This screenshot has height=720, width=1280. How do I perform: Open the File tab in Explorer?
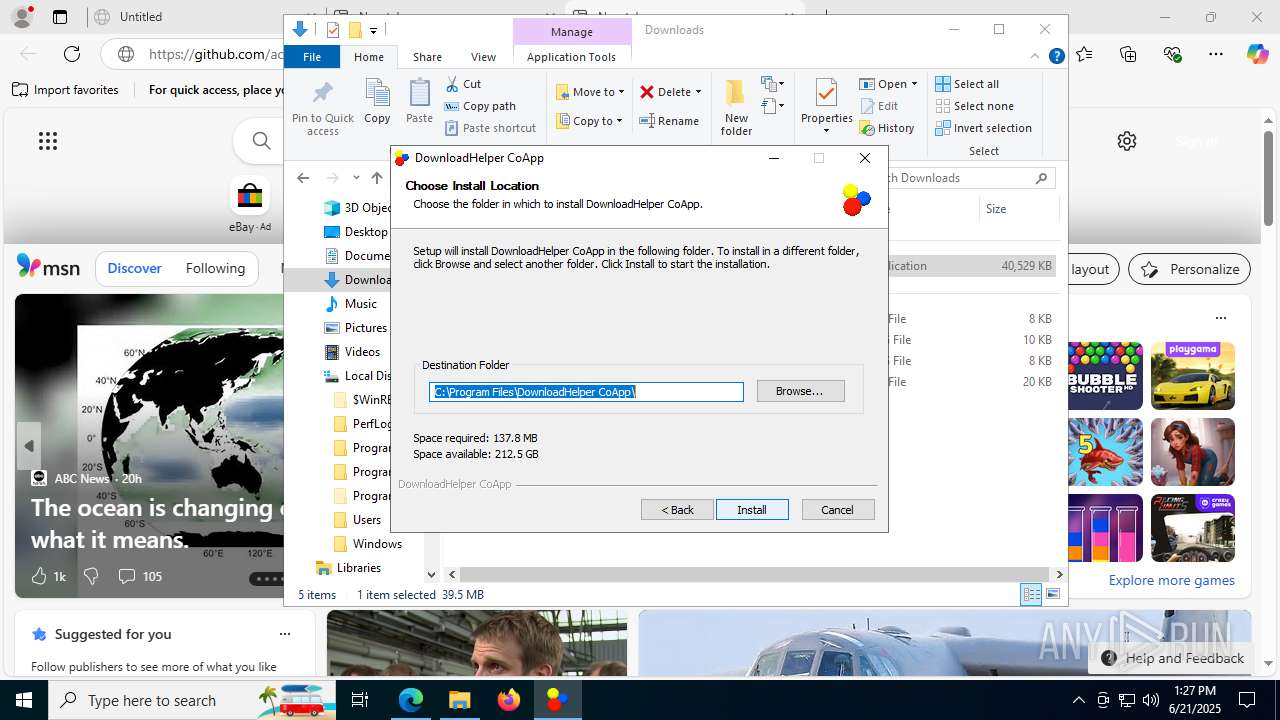tap(312, 57)
